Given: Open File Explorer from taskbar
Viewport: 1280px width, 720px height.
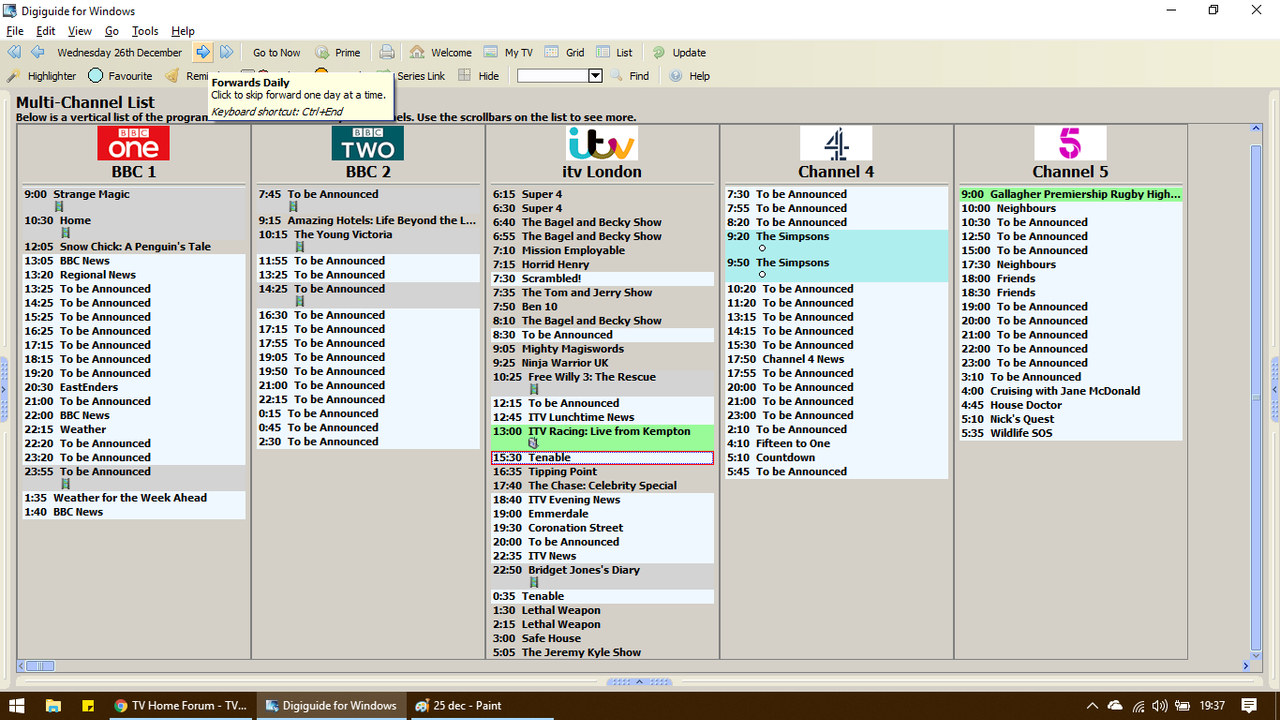Looking at the screenshot, I should click(x=54, y=705).
